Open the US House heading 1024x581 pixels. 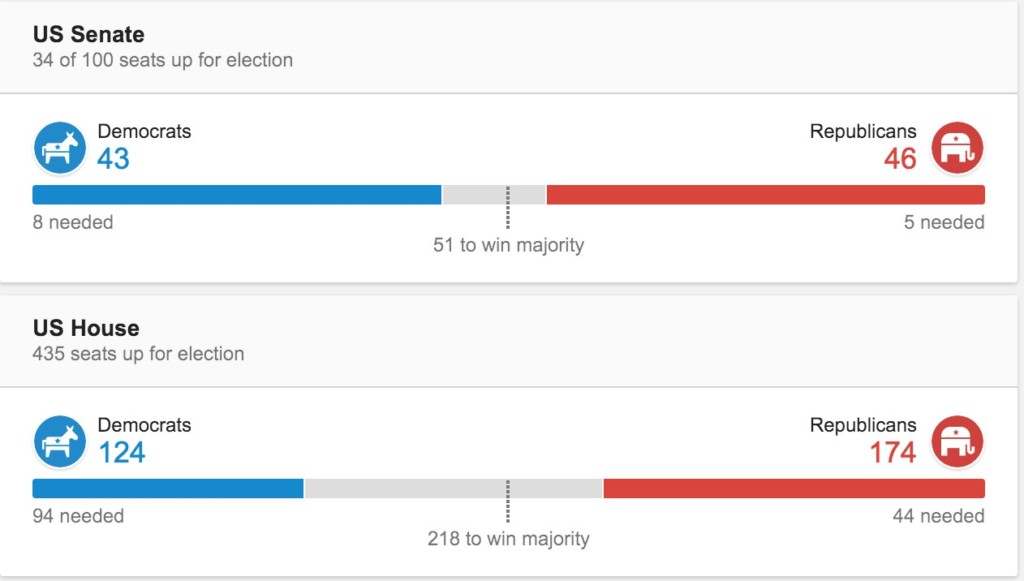(x=86, y=328)
